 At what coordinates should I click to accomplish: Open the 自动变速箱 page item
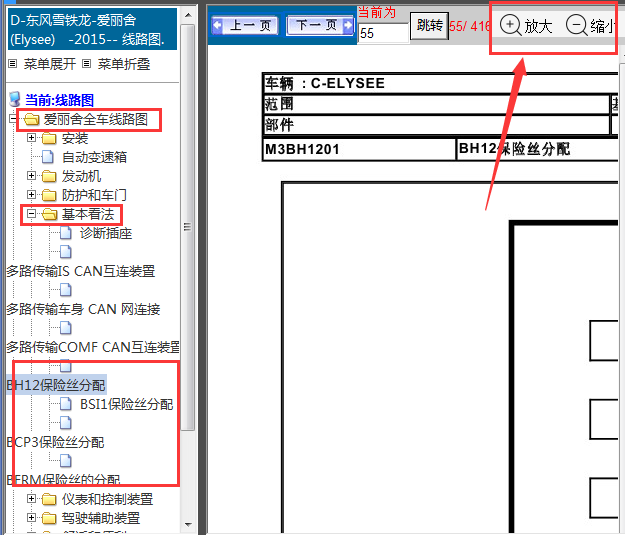[94, 157]
